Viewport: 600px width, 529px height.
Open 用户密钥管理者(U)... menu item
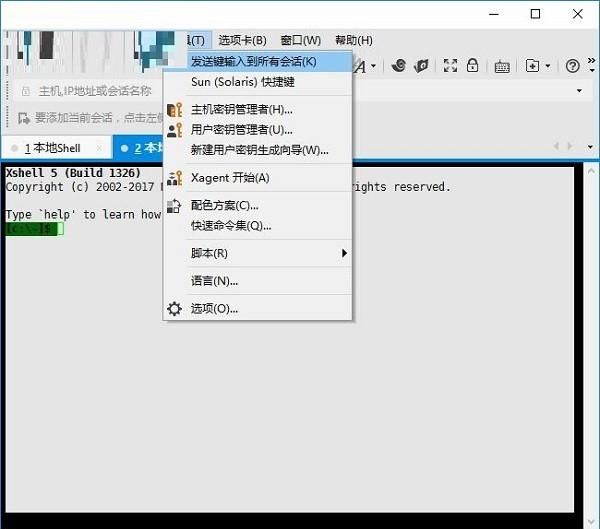pyautogui.click(x=258, y=130)
